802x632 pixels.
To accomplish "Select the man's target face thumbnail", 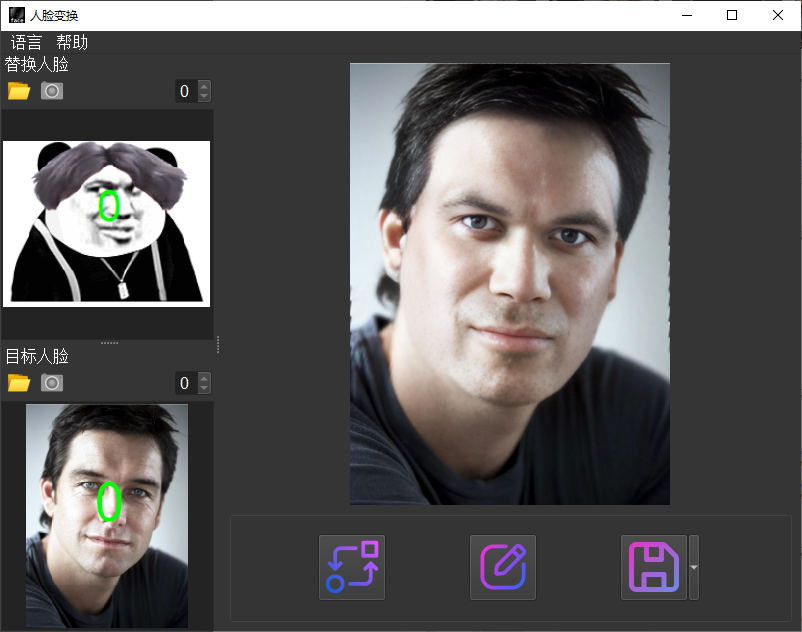I will click(x=106, y=515).
